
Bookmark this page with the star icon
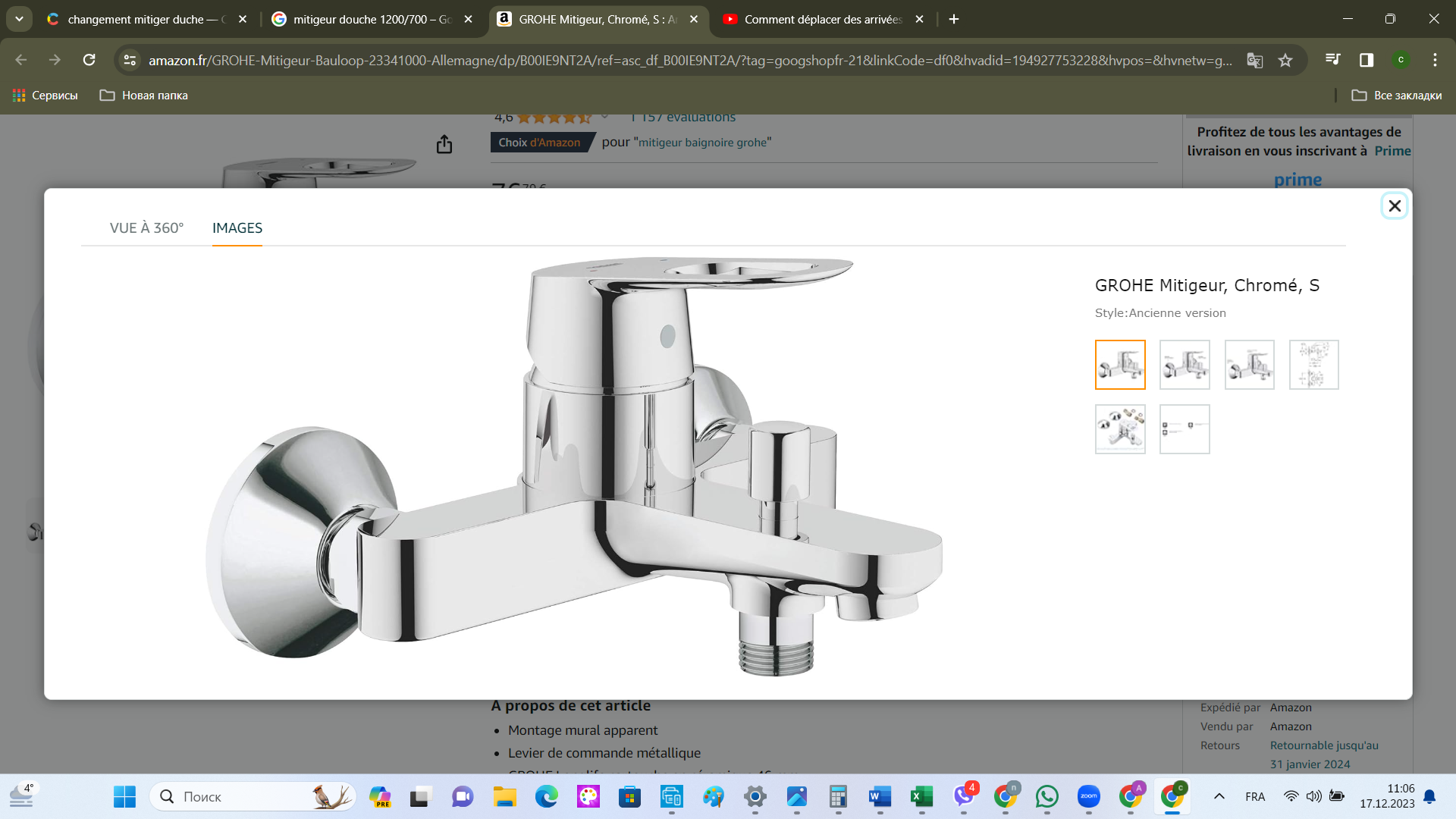1285,60
